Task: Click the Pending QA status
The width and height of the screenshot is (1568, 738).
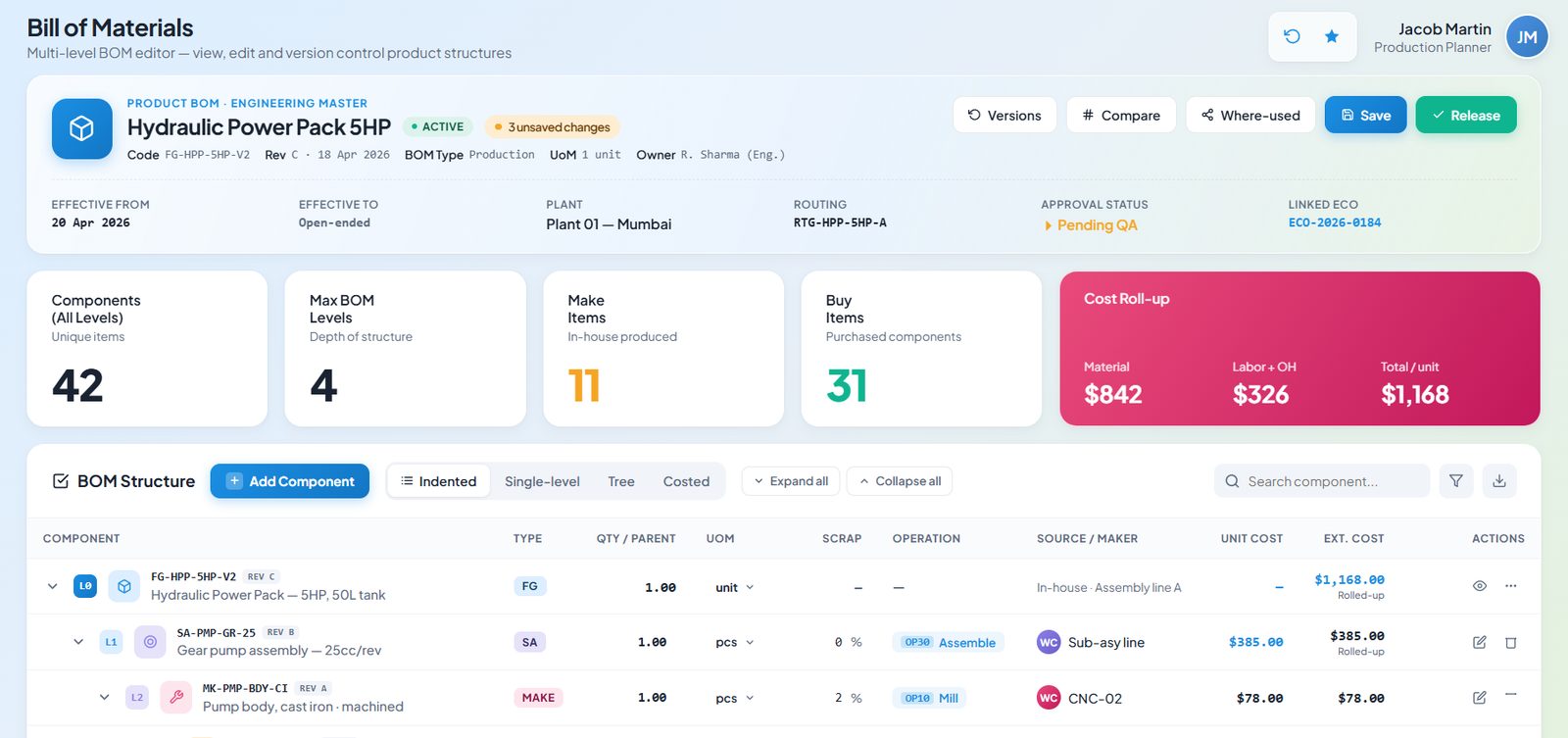Action: pos(1091,224)
